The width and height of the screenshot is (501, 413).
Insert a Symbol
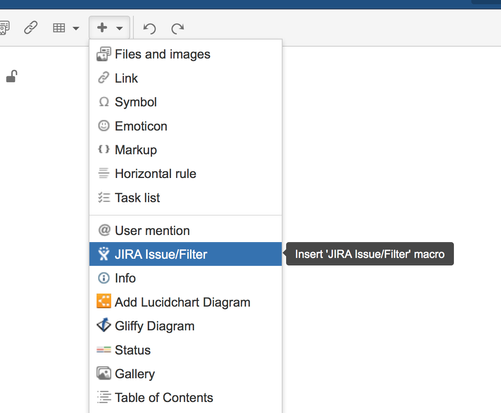[186, 102]
